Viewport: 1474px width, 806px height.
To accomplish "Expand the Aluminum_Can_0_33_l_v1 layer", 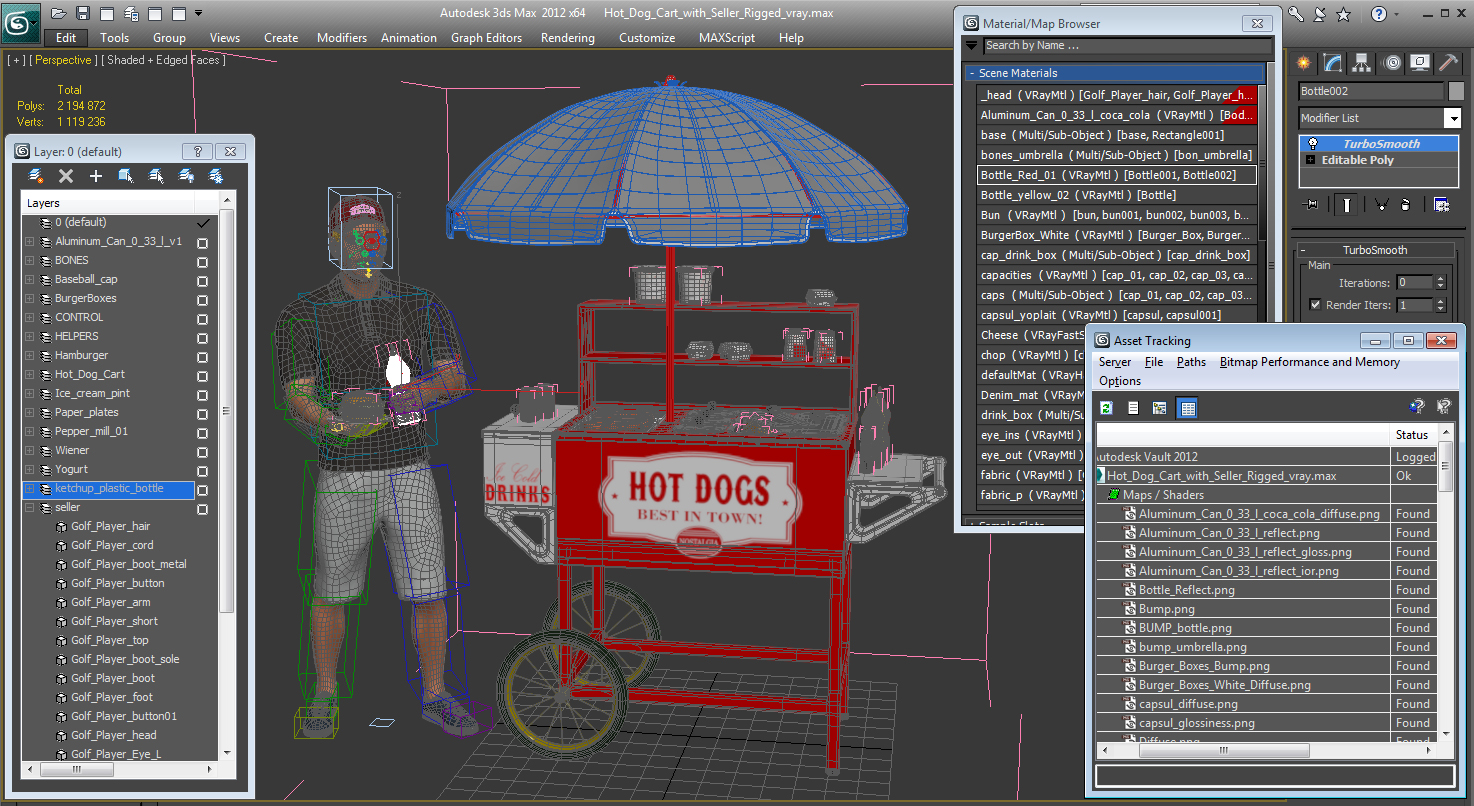I will [x=30, y=242].
